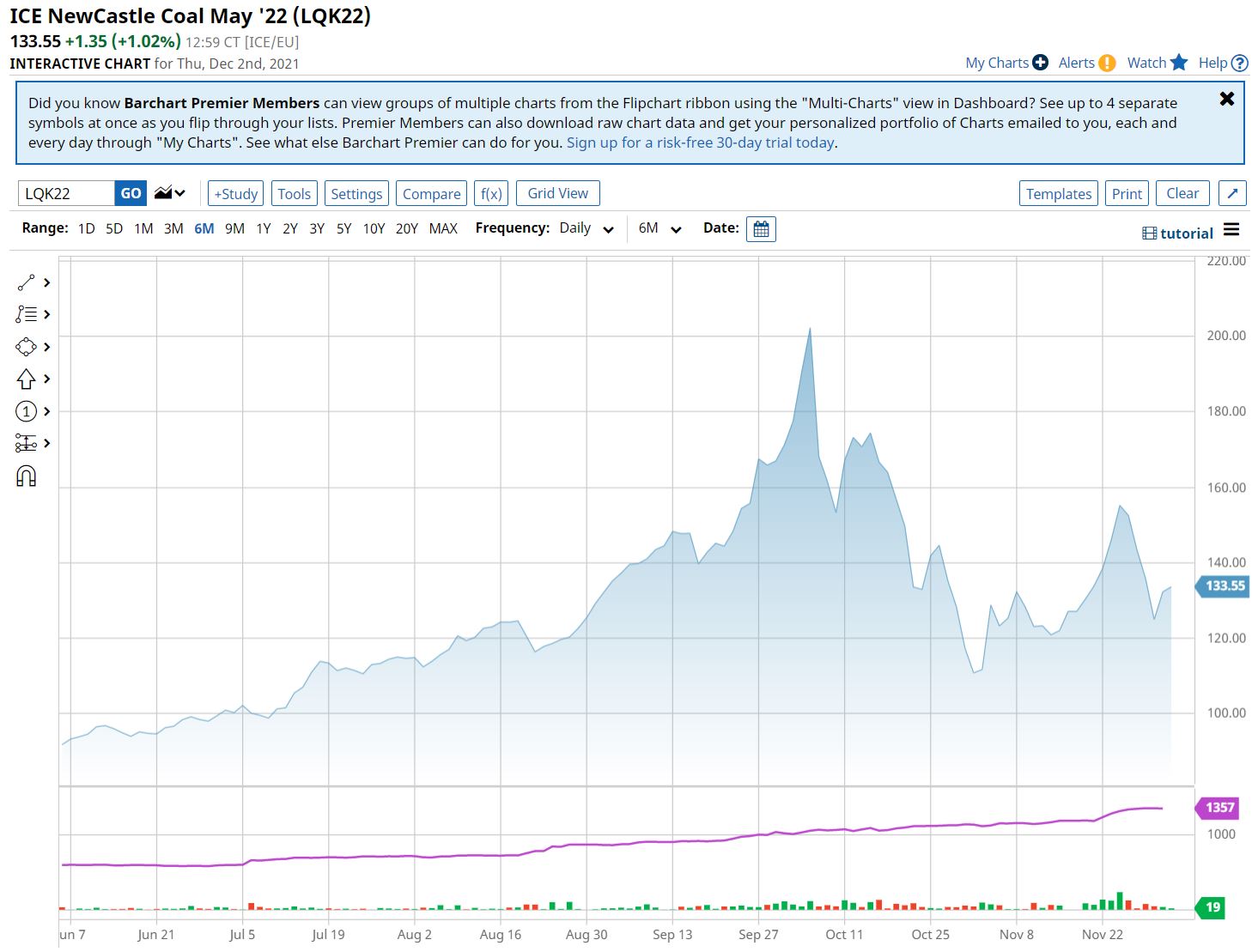Image resolution: width=1258 pixels, height=952 pixels.
Task: Click the green 19 volume marker
Action: 1211,907
